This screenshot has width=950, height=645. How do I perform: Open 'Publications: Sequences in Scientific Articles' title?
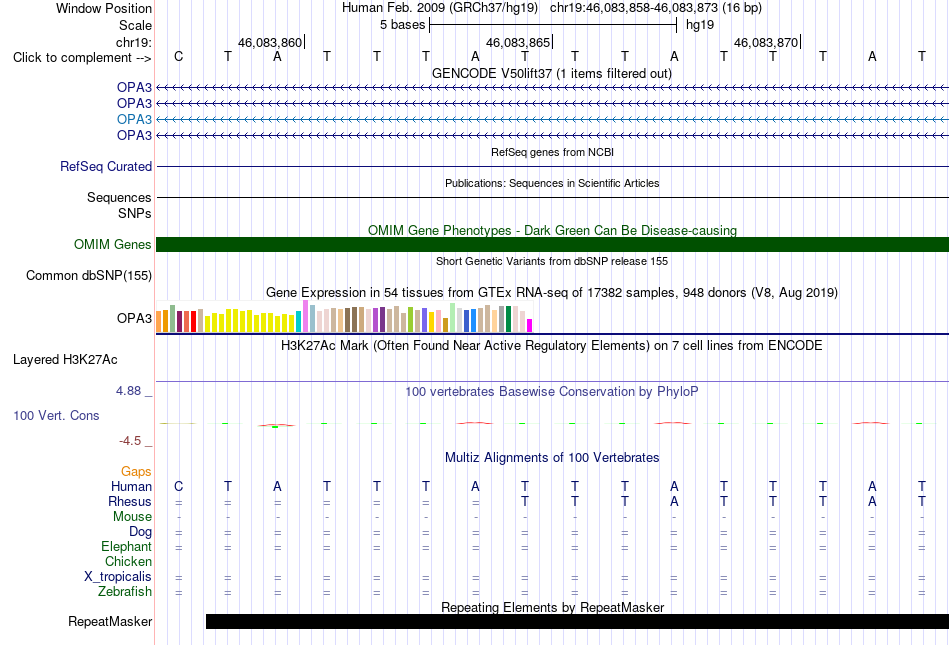tap(552, 183)
